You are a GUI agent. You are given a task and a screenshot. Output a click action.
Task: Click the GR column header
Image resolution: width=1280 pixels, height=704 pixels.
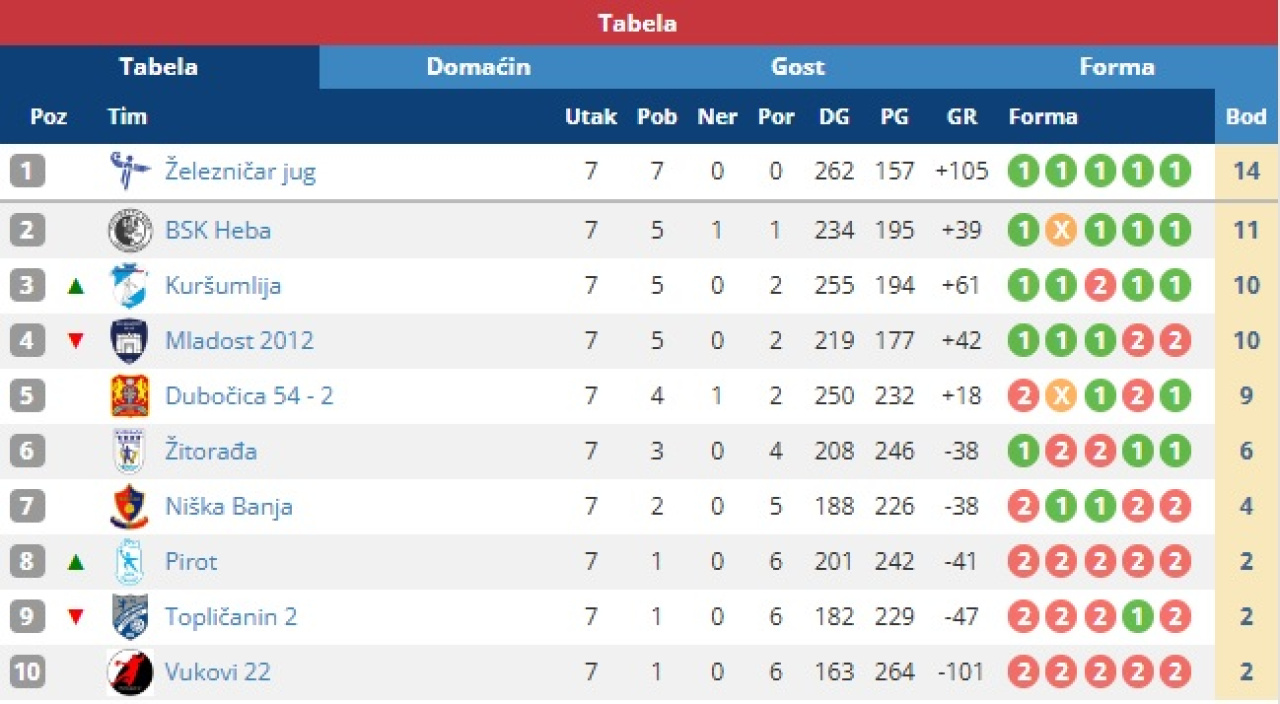961,117
